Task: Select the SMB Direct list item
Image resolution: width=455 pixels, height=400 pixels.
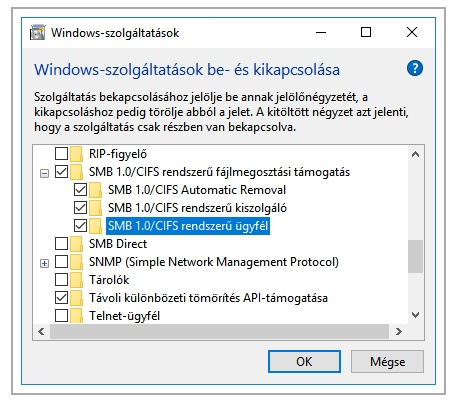Action: point(118,244)
